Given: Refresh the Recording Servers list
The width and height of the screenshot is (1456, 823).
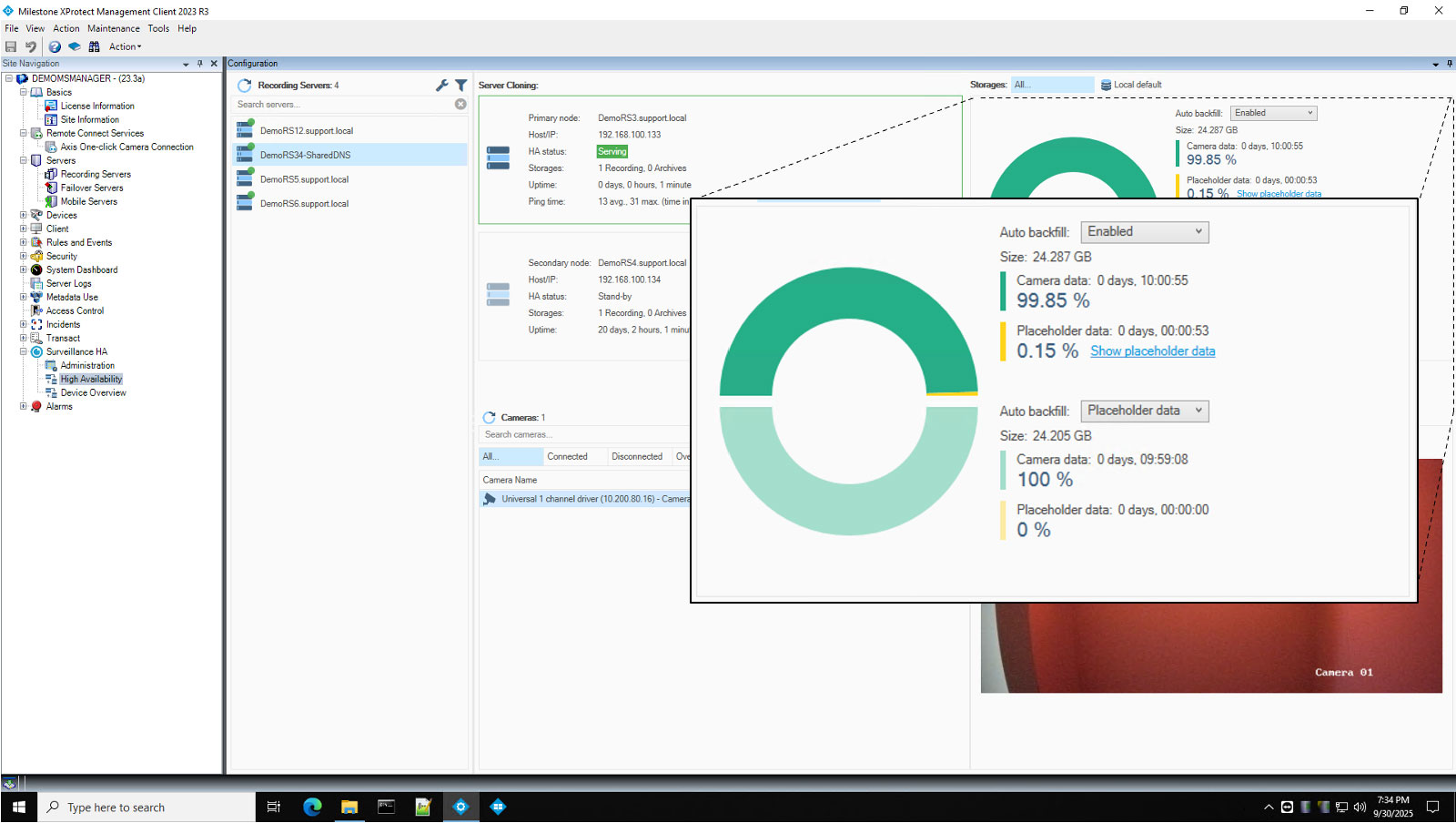Looking at the screenshot, I should [244, 86].
